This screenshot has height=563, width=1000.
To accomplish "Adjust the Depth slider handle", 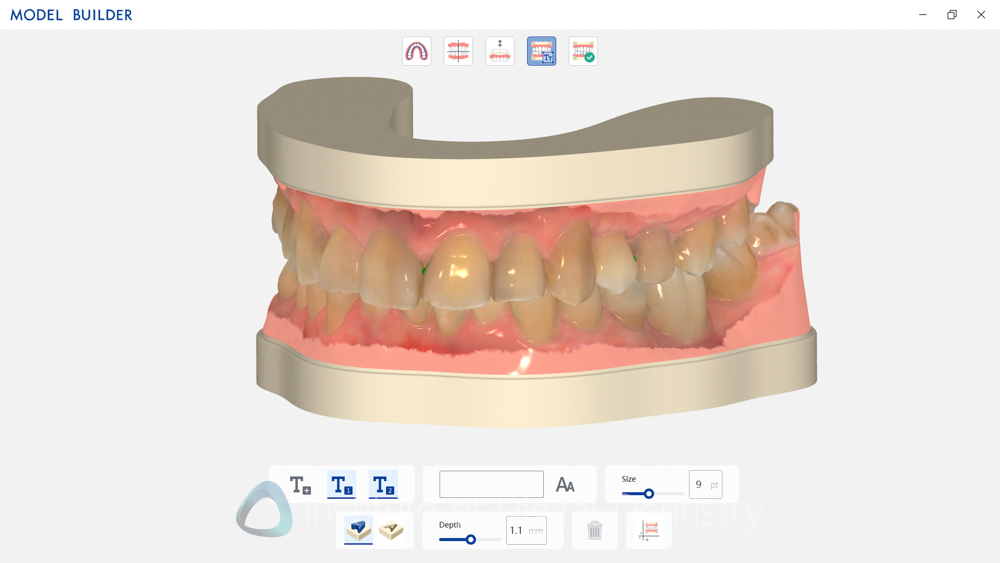I will (471, 539).
